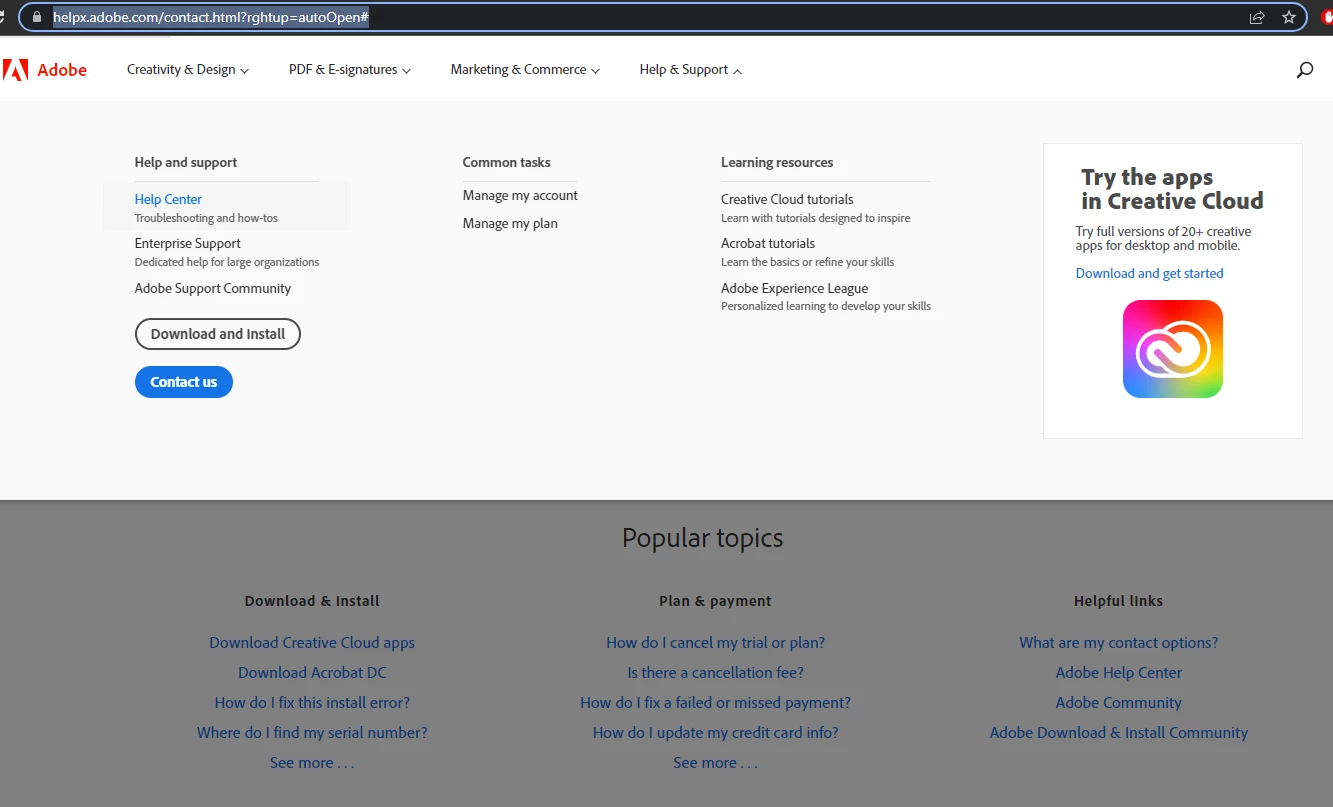Open the search magnifier icon
Screen dimensions: 1333x807
(1304, 70)
